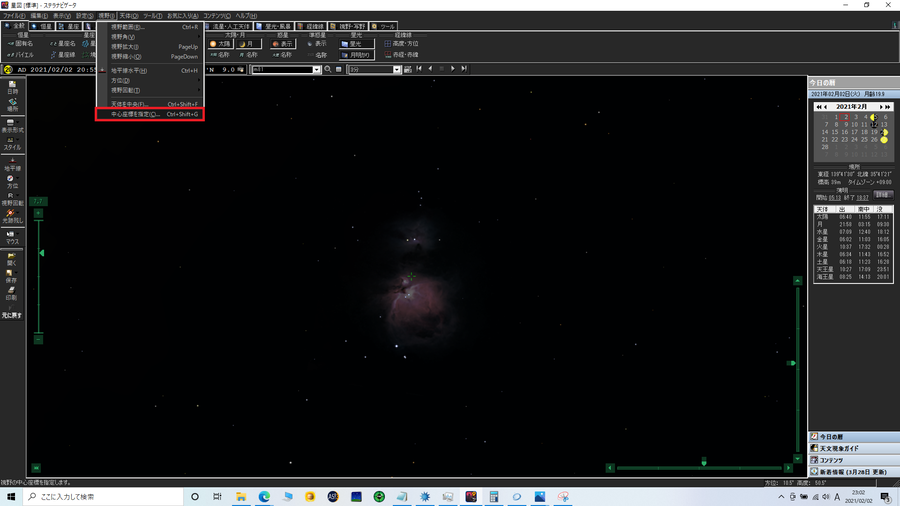Open the time step 1分 dropdown
This screenshot has width=900, height=506.
[397, 70]
